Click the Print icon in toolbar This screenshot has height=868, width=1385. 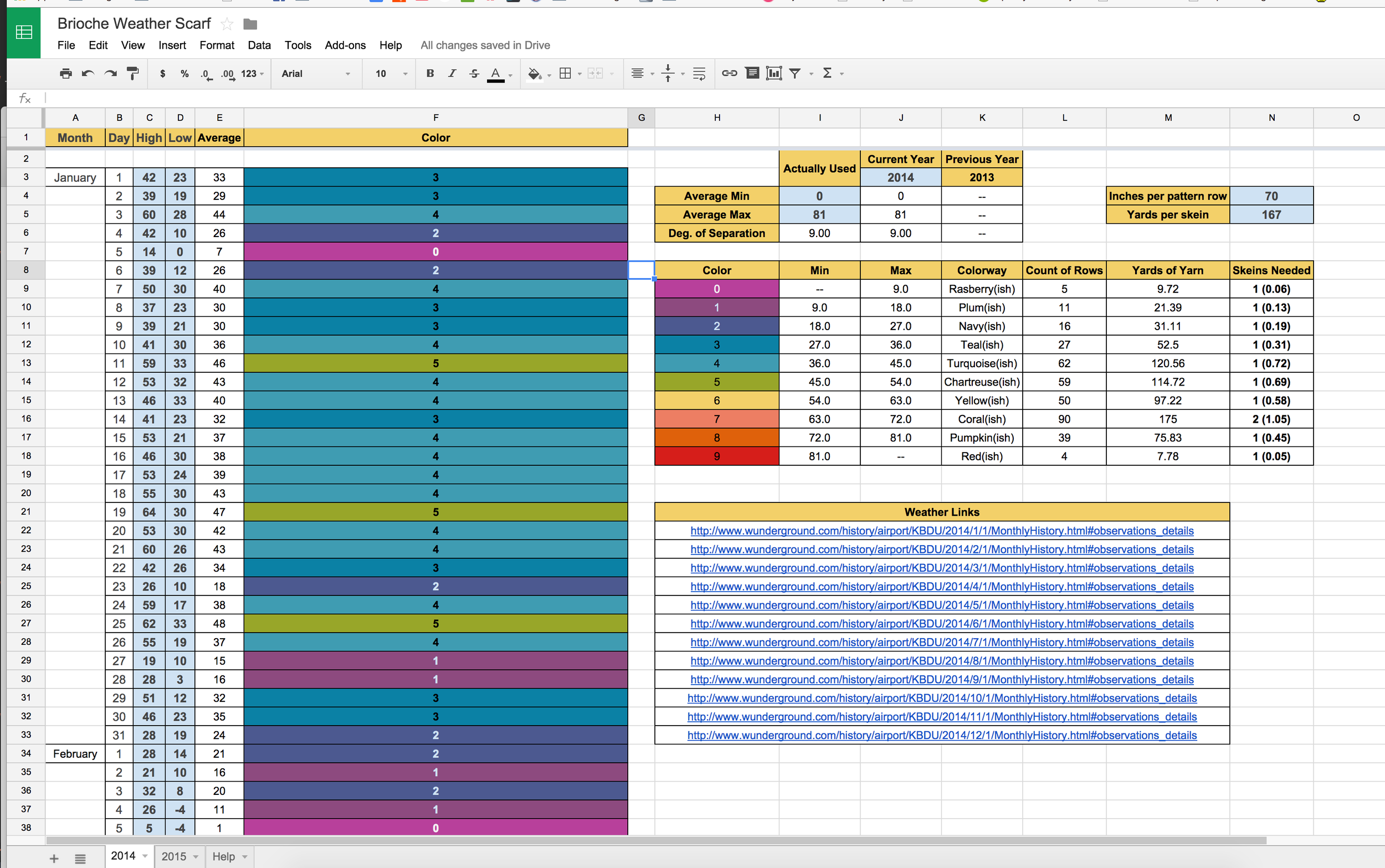coord(66,74)
